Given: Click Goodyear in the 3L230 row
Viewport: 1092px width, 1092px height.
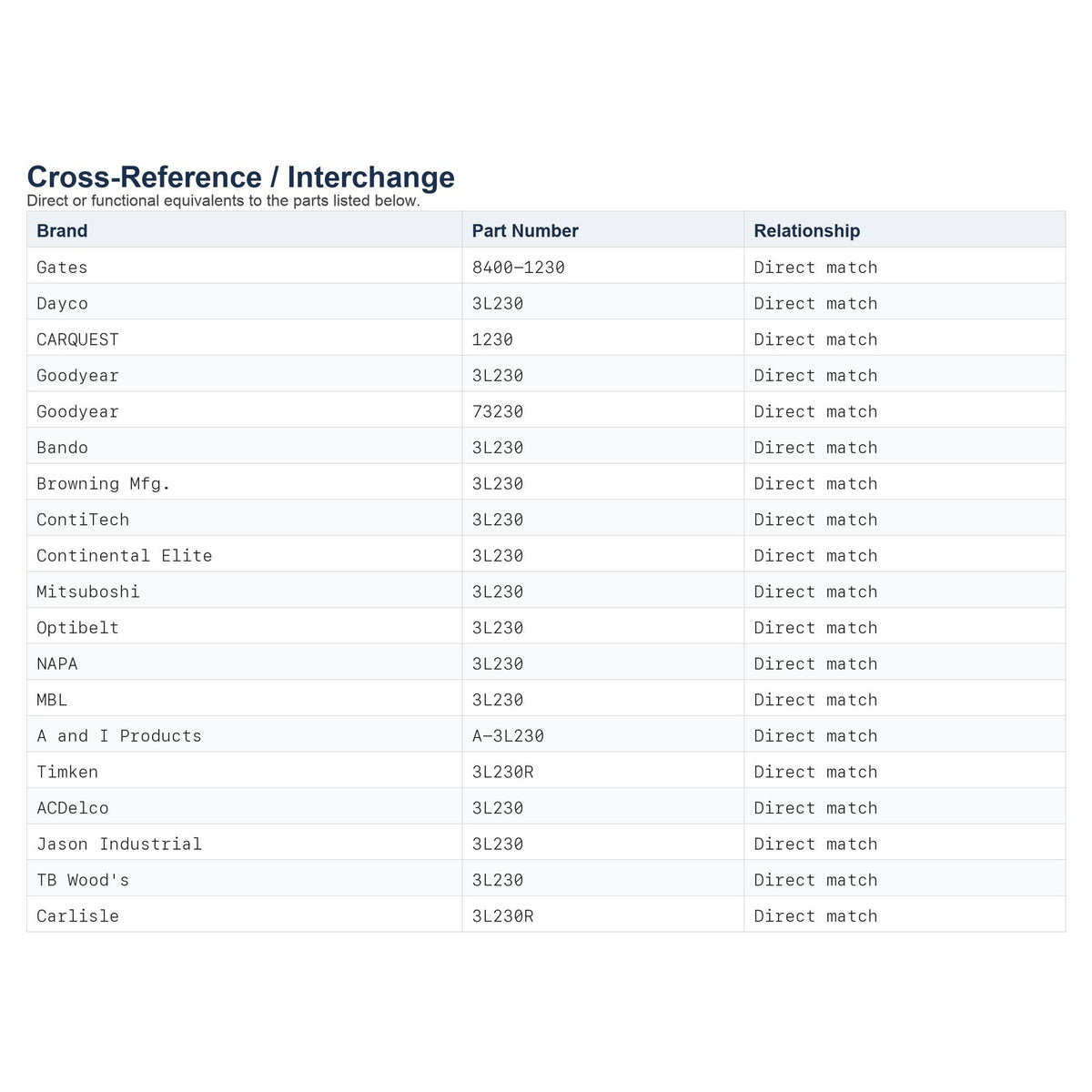Looking at the screenshot, I should [x=77, y=376].
